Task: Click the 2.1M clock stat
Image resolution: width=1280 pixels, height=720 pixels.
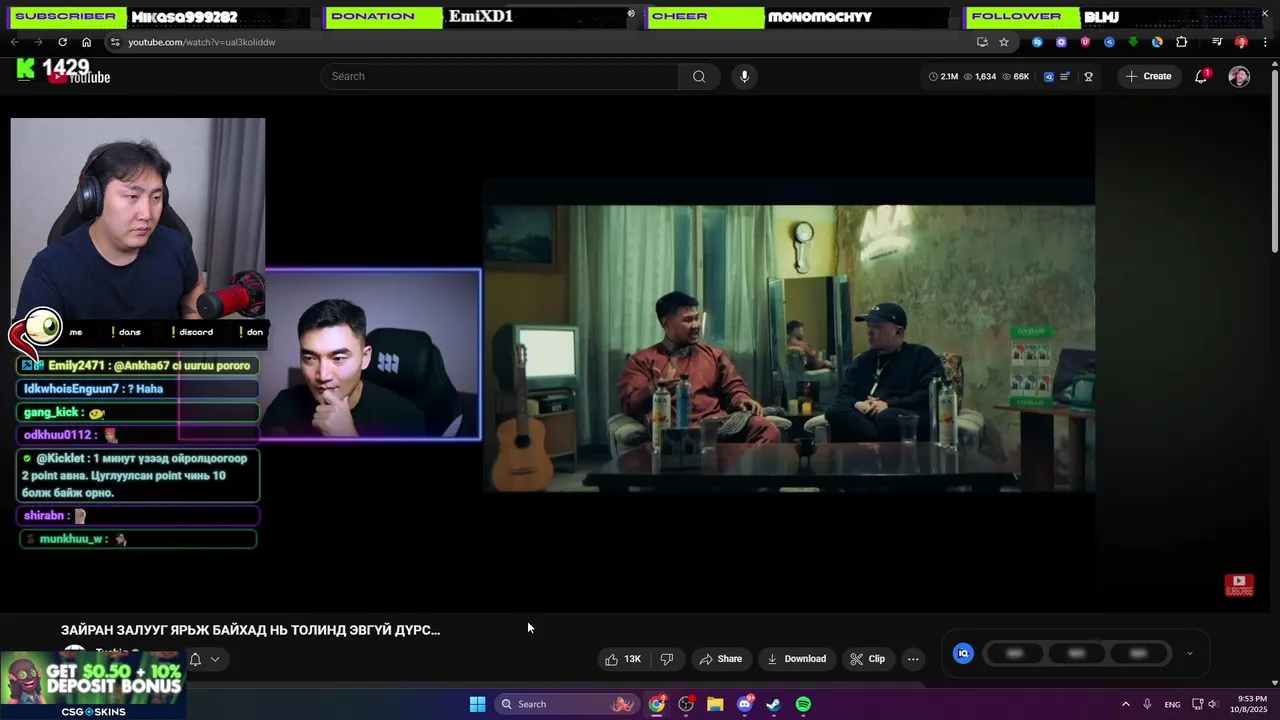Action: [943, 76]
